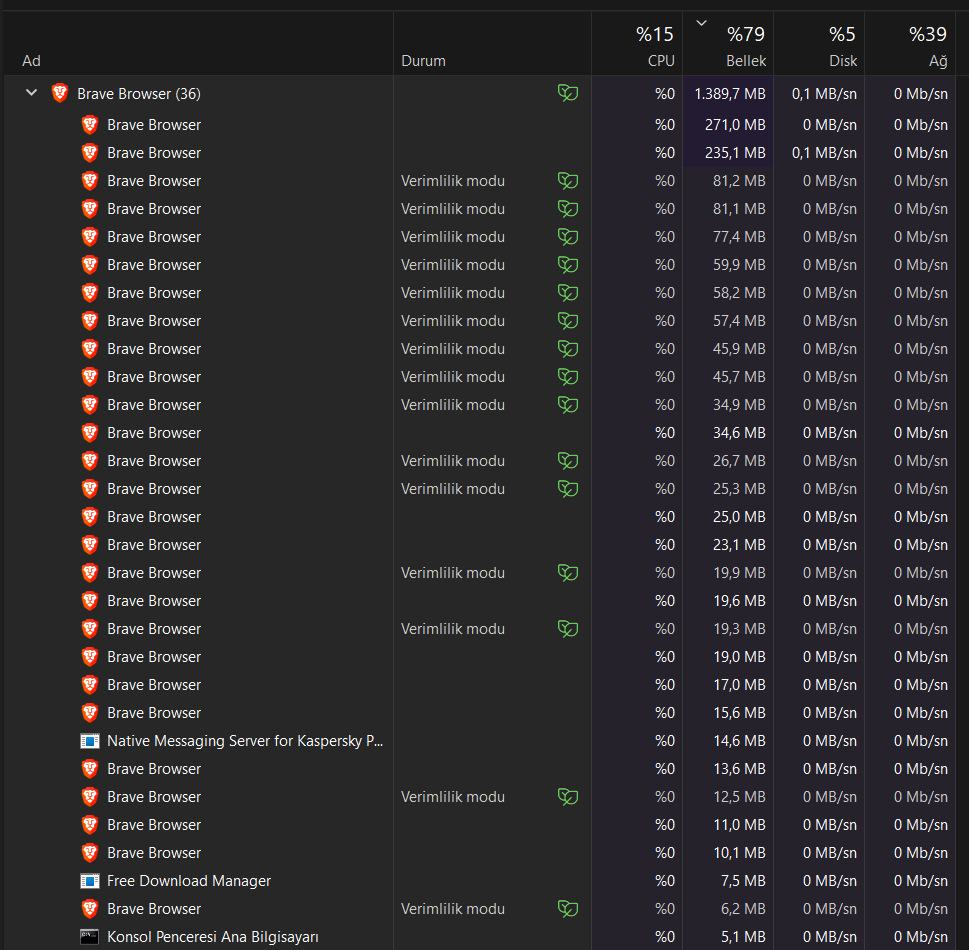The image size is (969, 950).
Task: Click Verimlilik modu status in the 77,4 MB row
Action: 452,237
